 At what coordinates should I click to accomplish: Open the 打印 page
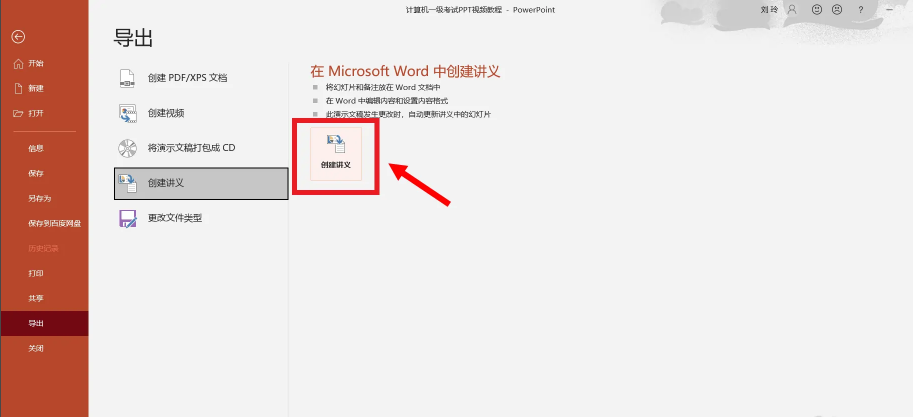pyautogui.click(x=36, y=273)
